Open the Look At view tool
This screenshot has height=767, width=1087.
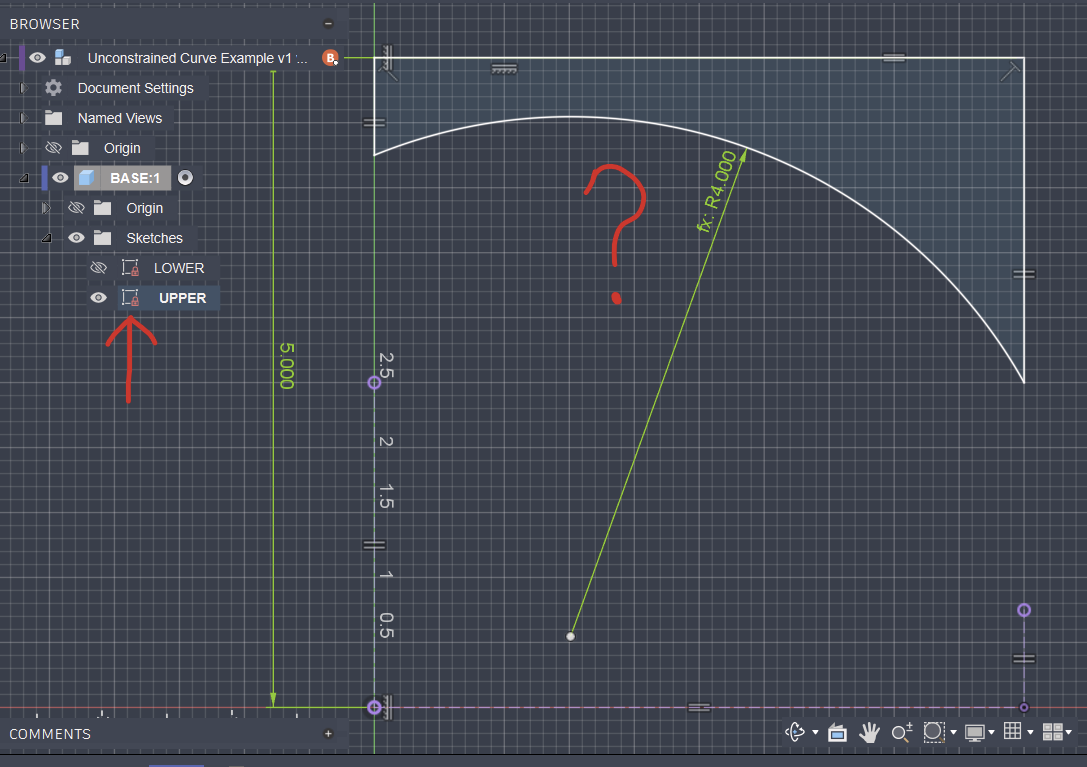coord(837,732)
